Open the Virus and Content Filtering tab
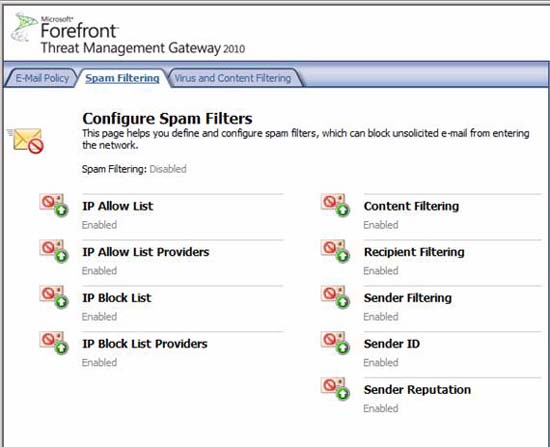Image resolution: width=550 pixels, height=447 pixels. pyautogui.click(x=233, y=78)
